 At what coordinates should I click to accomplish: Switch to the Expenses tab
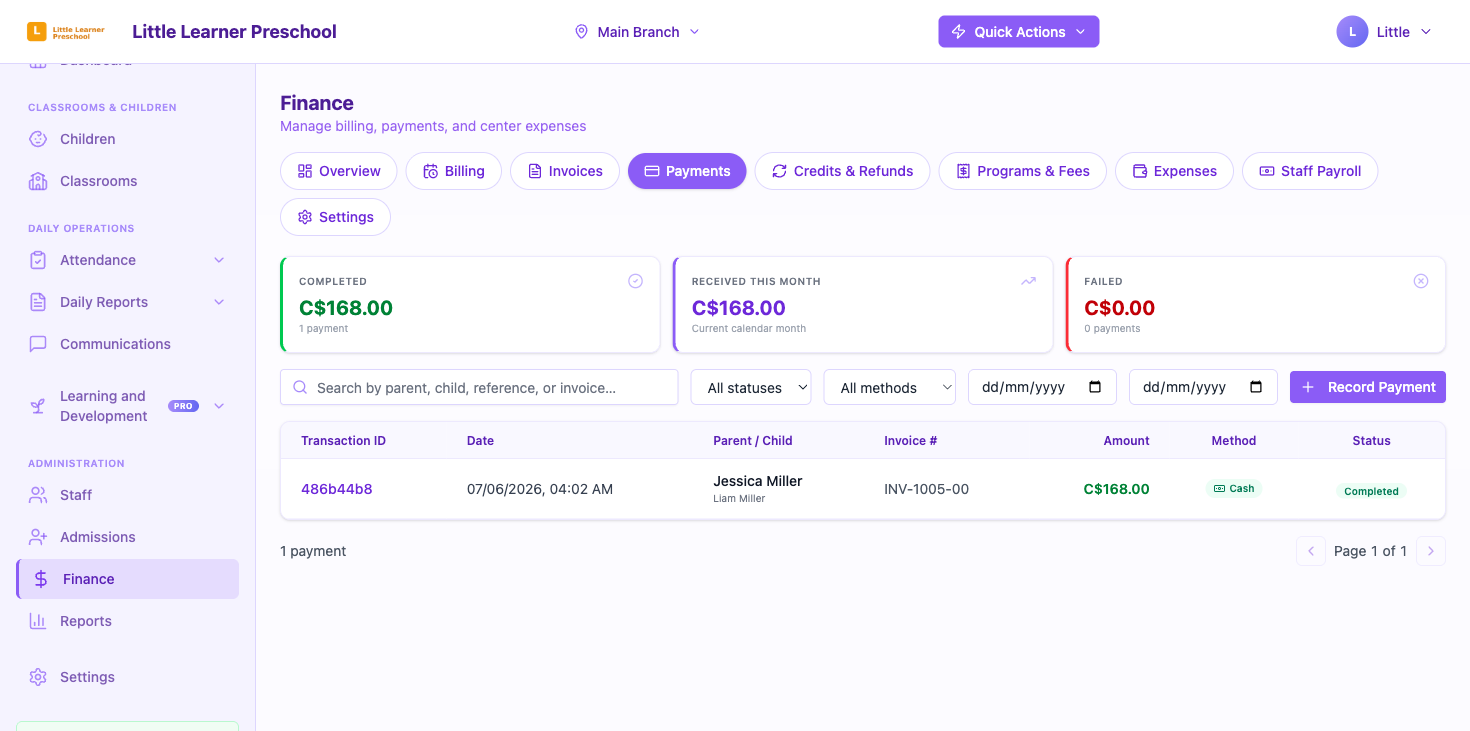tap(1174, 171)
